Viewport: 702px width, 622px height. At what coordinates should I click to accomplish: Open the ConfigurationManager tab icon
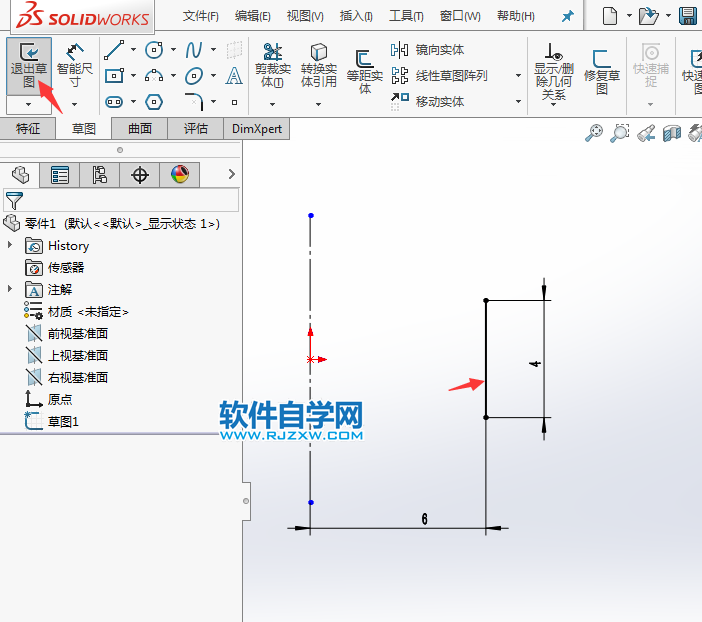pos(99,175)
